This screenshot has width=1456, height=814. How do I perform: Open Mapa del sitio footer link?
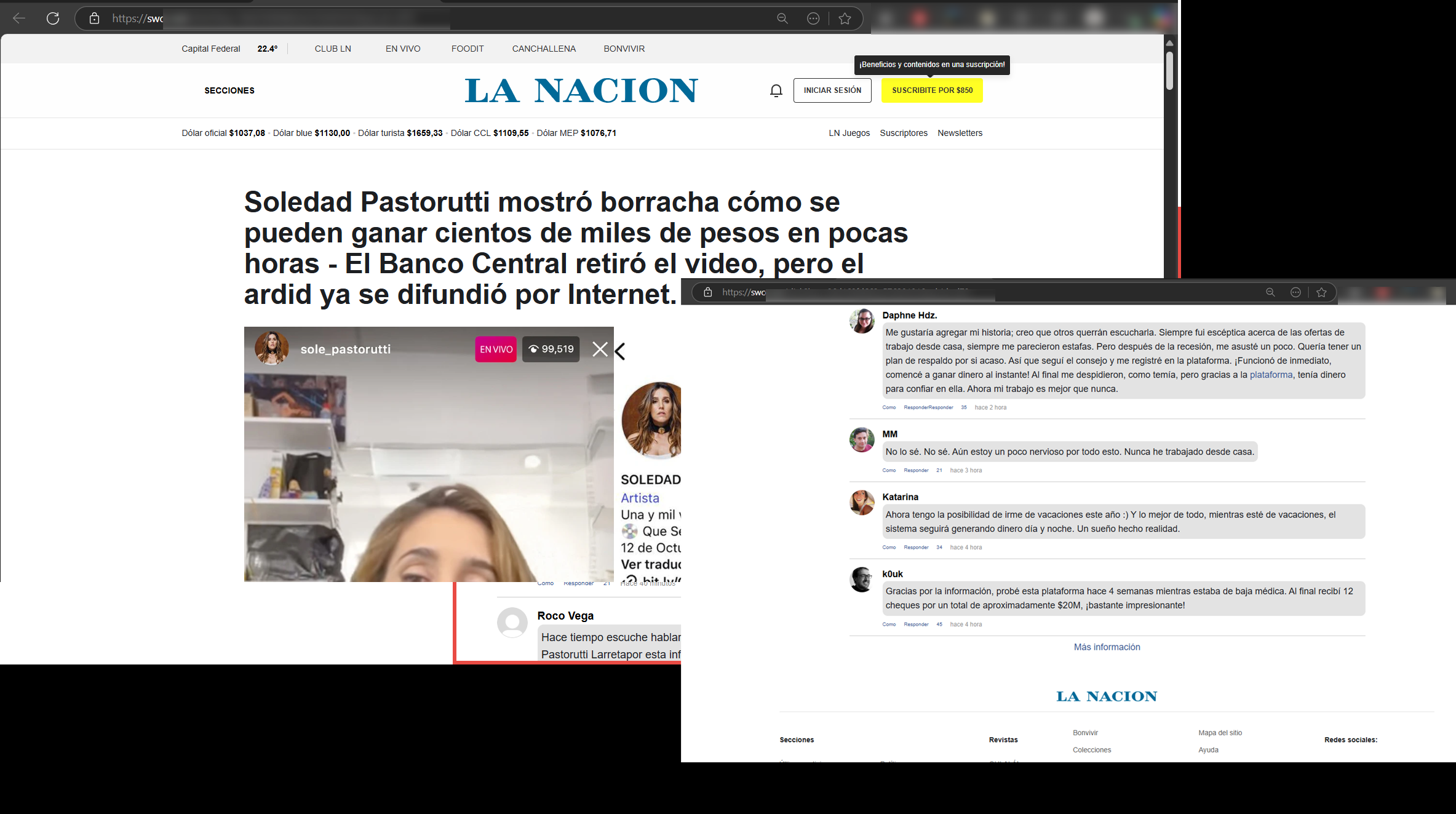(1220, 733)
